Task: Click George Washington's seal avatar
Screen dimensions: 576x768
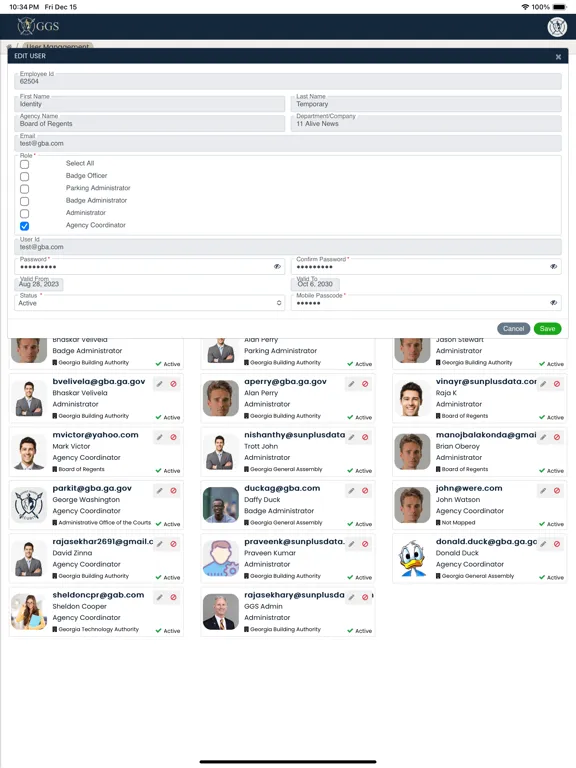Action: pyautogui.click(x=29, y=505)
